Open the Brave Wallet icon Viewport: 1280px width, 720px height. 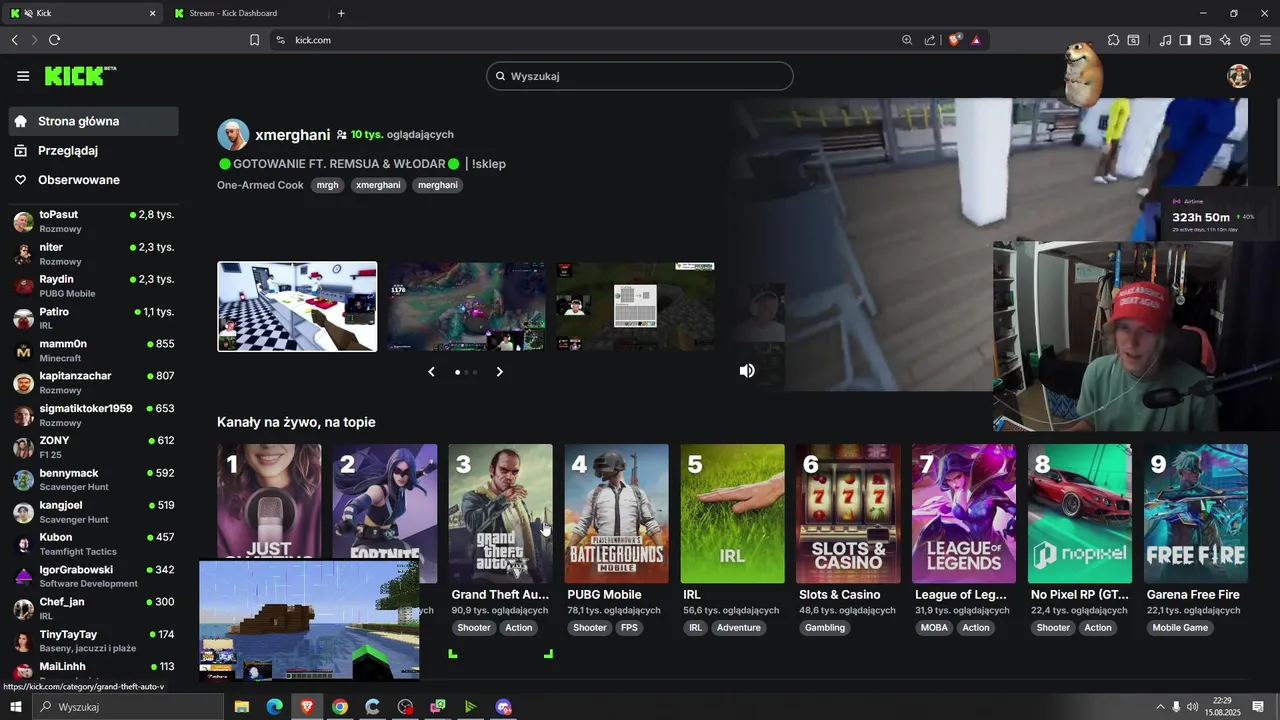point(1205,40)
